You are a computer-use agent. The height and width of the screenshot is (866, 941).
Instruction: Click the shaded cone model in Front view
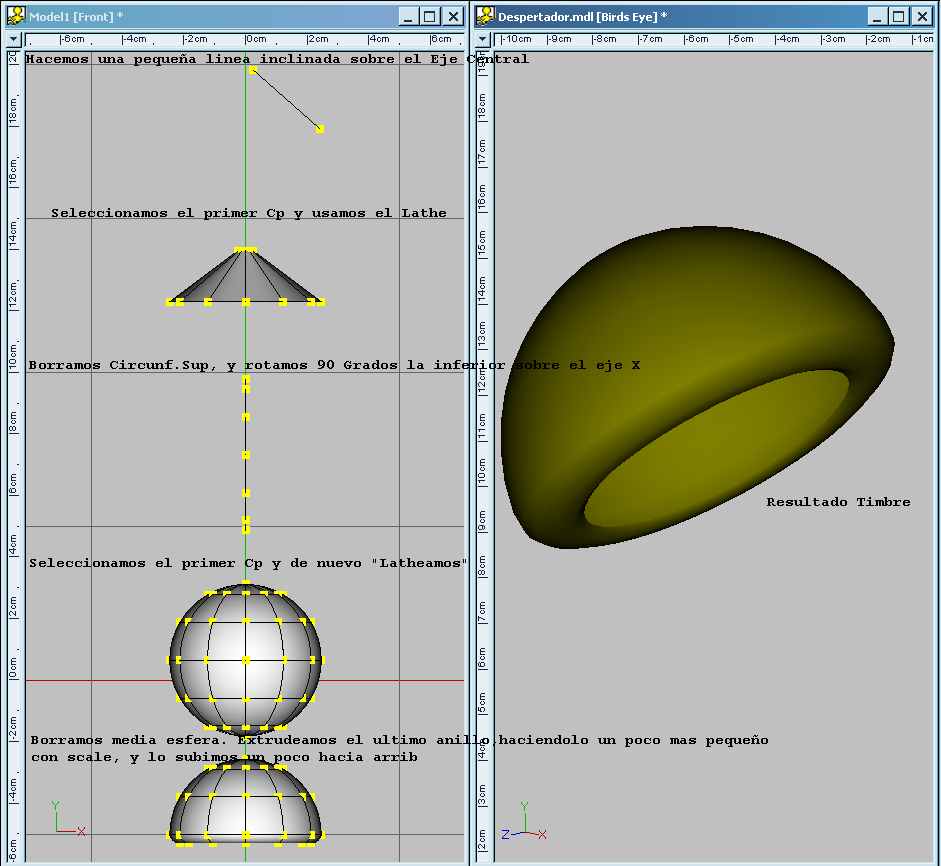245,278
